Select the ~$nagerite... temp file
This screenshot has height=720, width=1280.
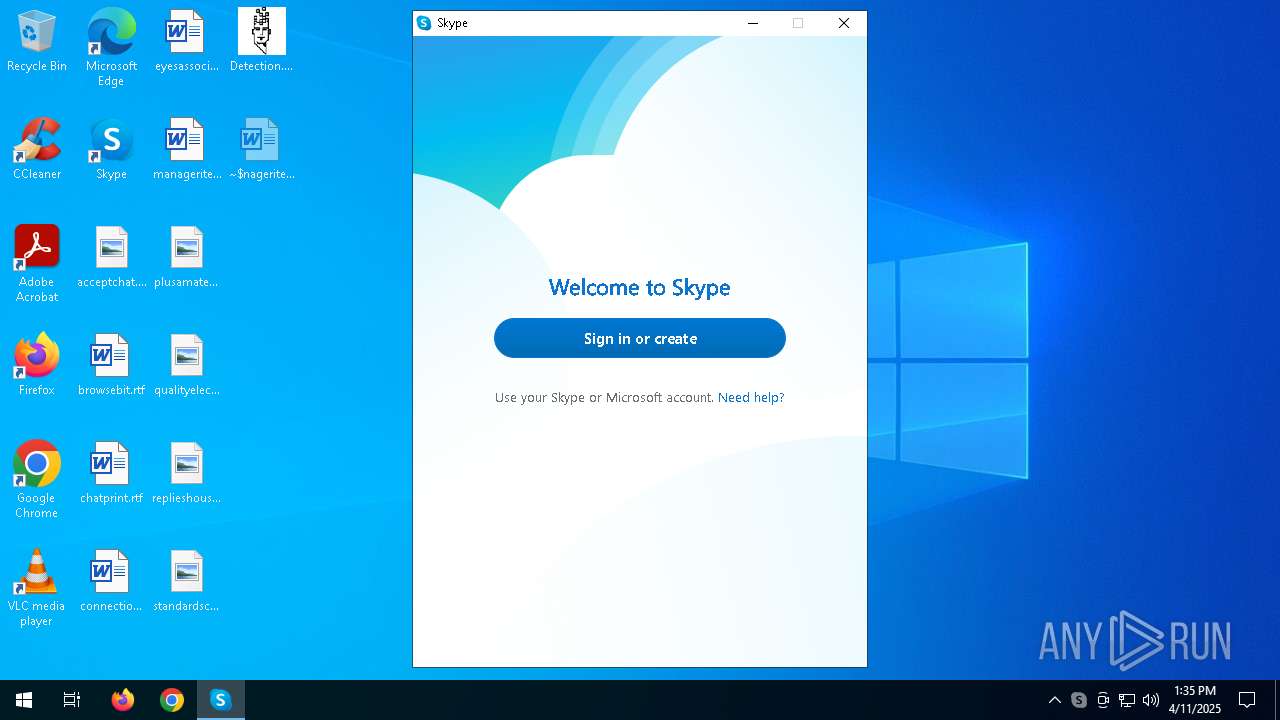261,149
